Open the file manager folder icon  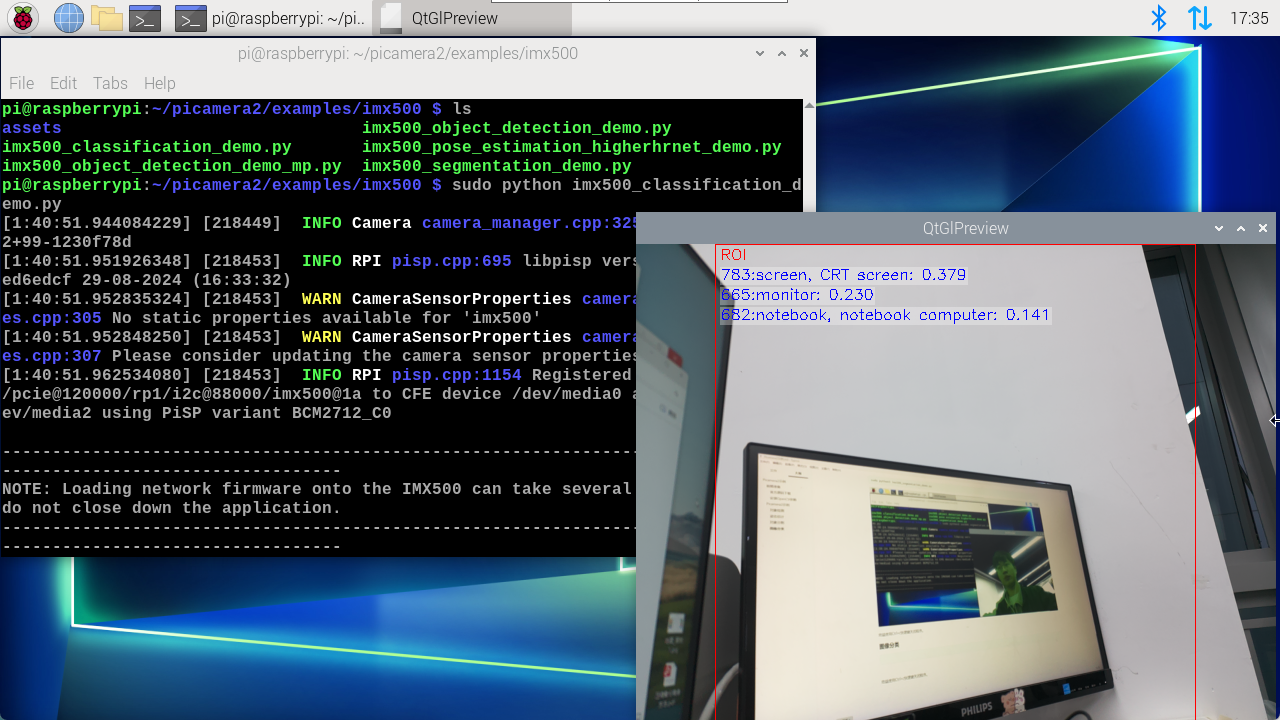pyautogui.click(x=106, y=18)
